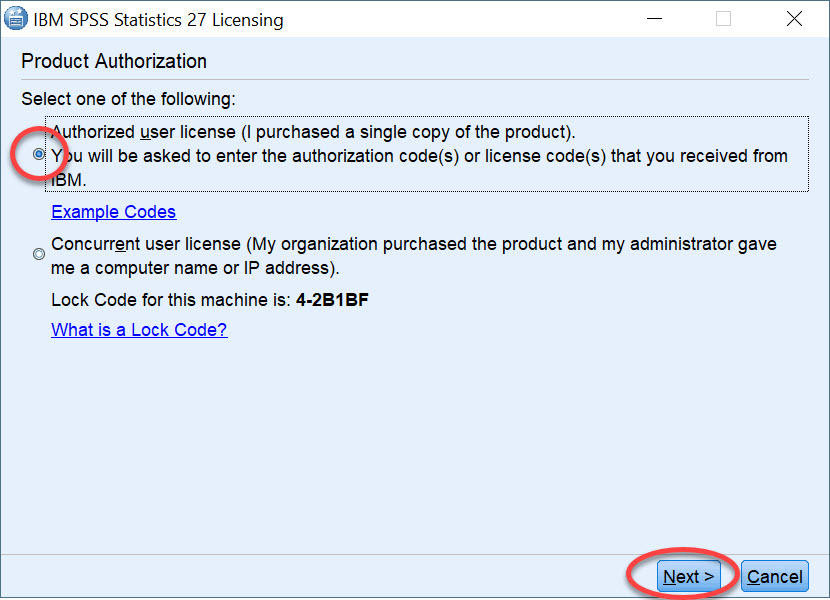Close the Licensing window
Image resolution: width=830 pixels, height=600 pixels.
(x=794, y=19)
